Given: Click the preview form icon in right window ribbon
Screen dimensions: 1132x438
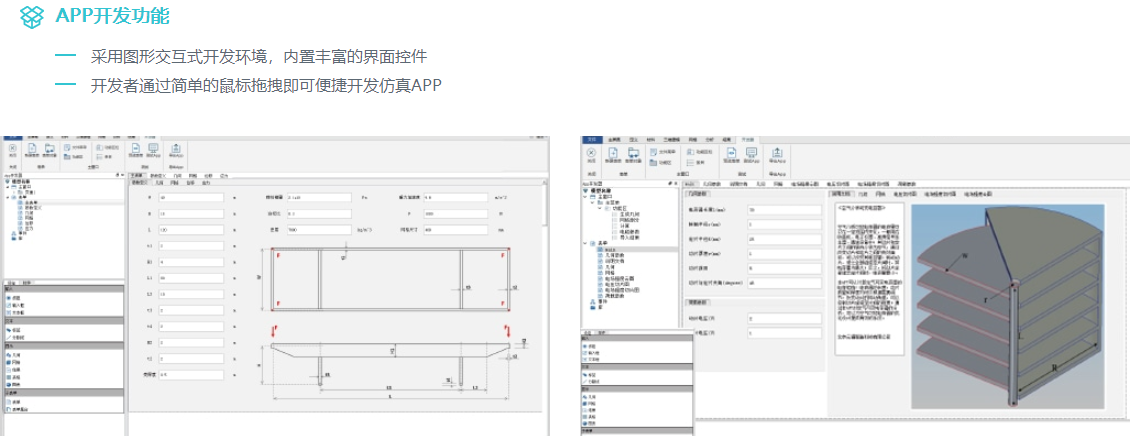Looking at the screenshot, I should tap(731, 152).
